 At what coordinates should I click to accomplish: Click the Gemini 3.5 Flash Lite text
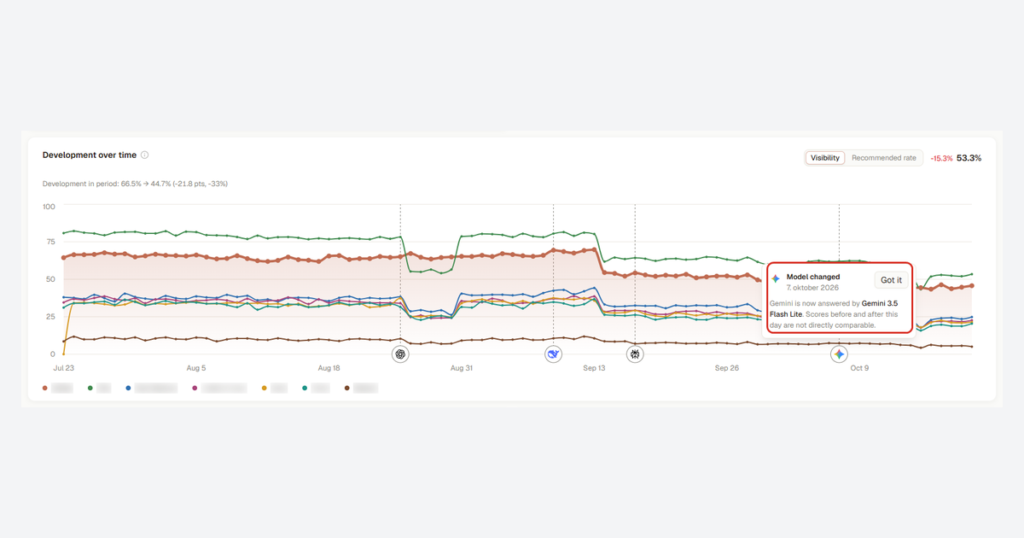pyautogui.click(x=834, y=309)
